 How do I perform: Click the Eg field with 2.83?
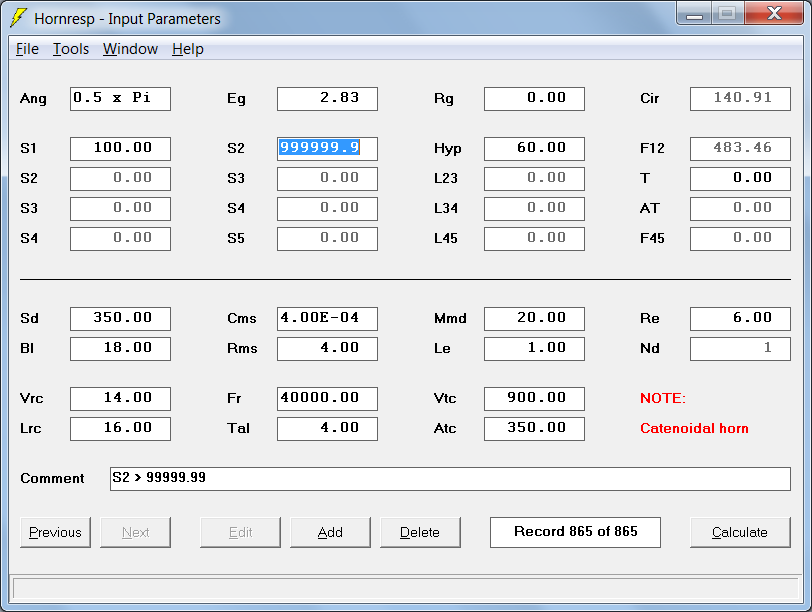tap(327, 99)
